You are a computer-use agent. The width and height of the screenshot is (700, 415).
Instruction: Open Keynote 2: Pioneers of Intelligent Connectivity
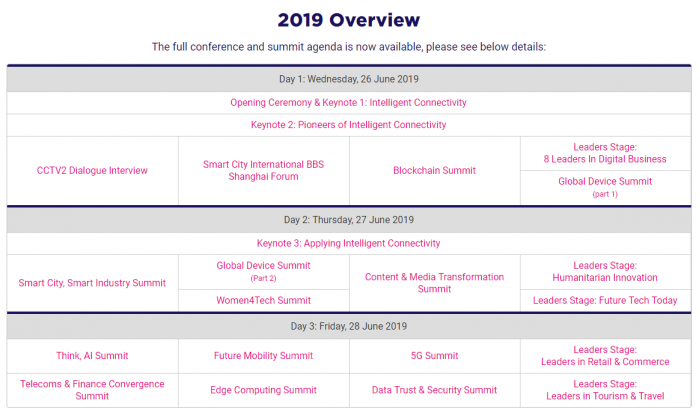coord(348,125)
